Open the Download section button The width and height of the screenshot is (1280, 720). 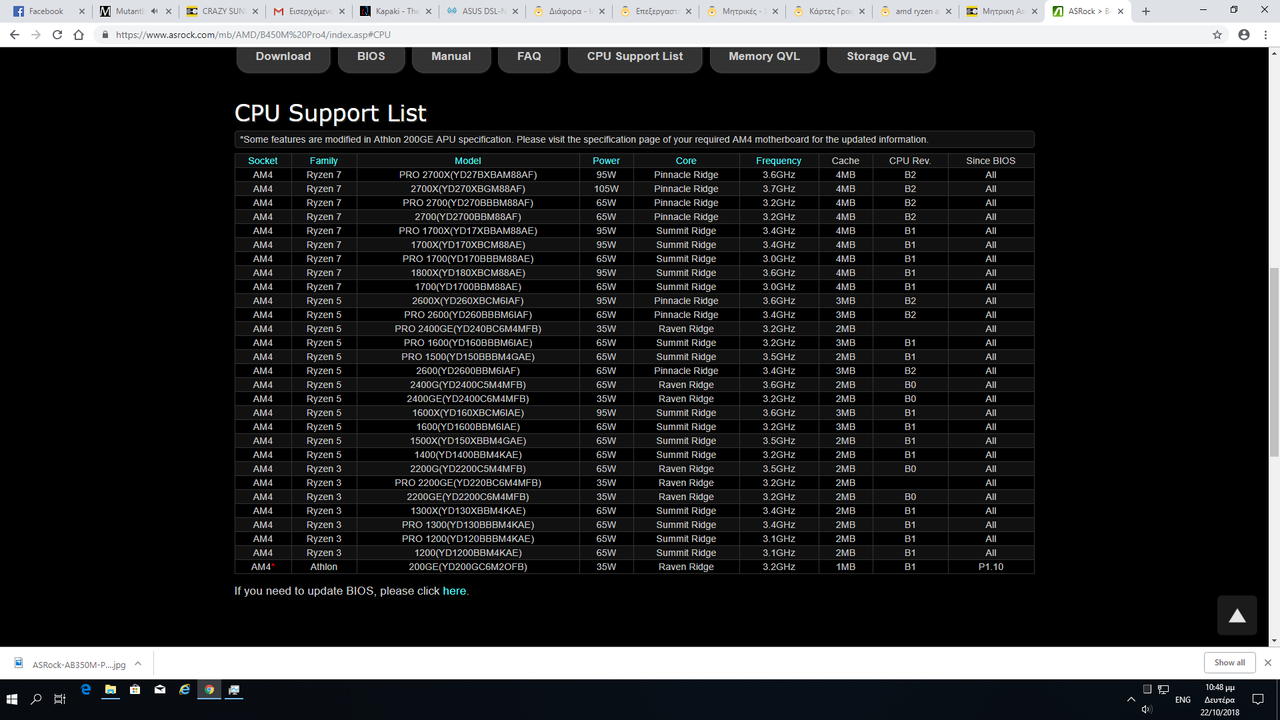click(x=283, y=57)
